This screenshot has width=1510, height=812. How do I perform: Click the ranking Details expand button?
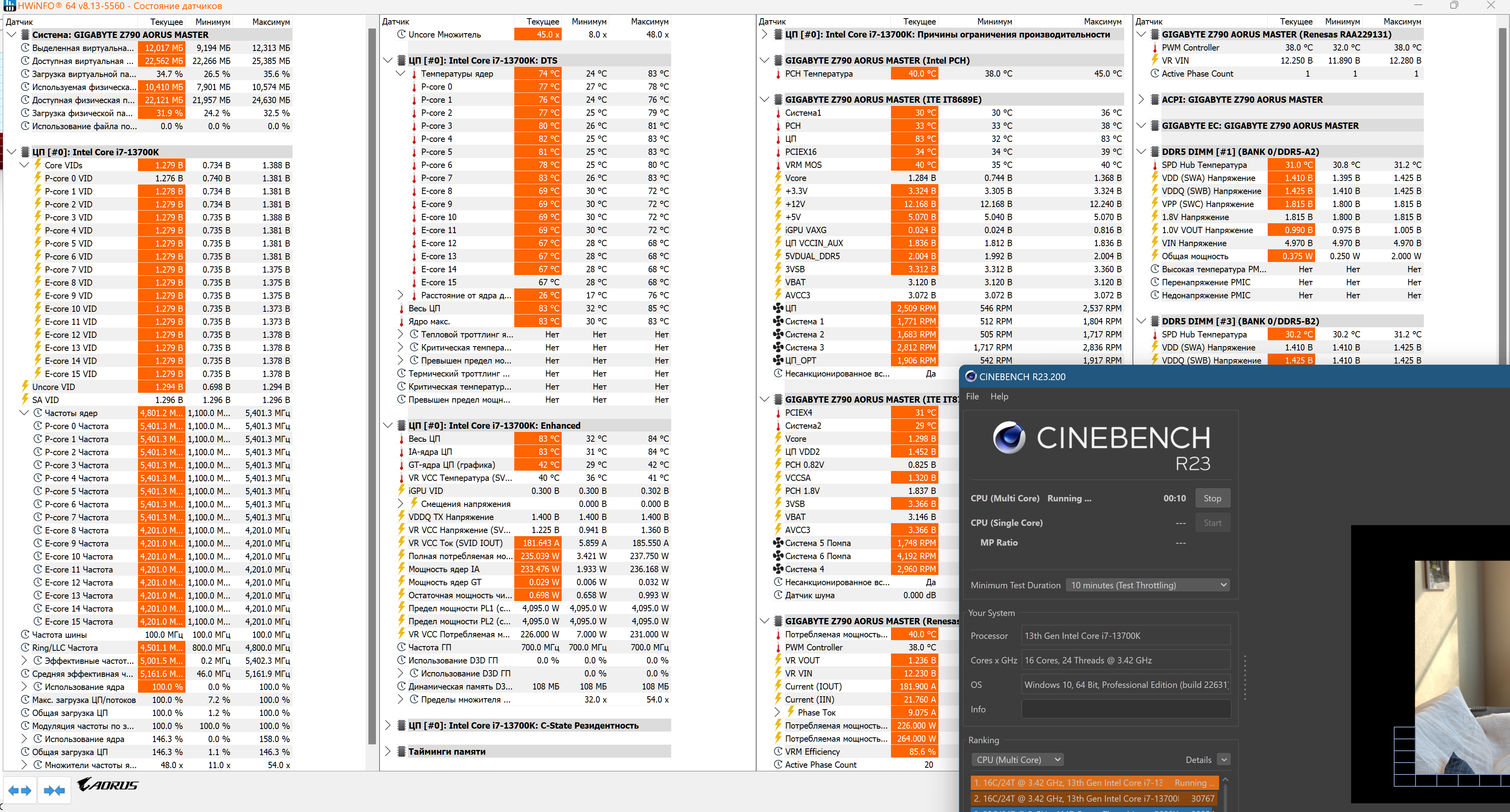[x=1223, y=760]
